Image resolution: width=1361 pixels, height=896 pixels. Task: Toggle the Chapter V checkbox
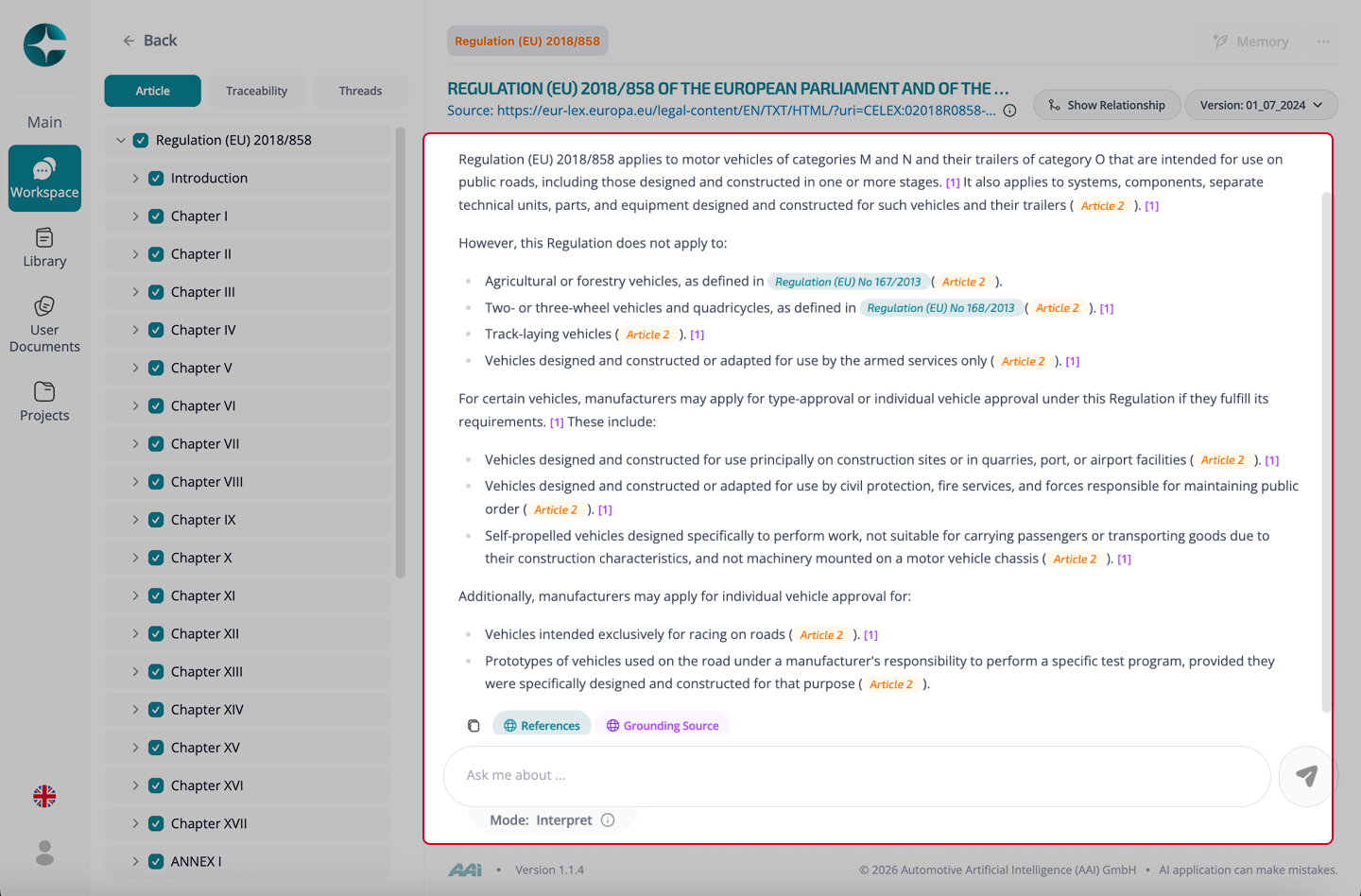[156, 368]
